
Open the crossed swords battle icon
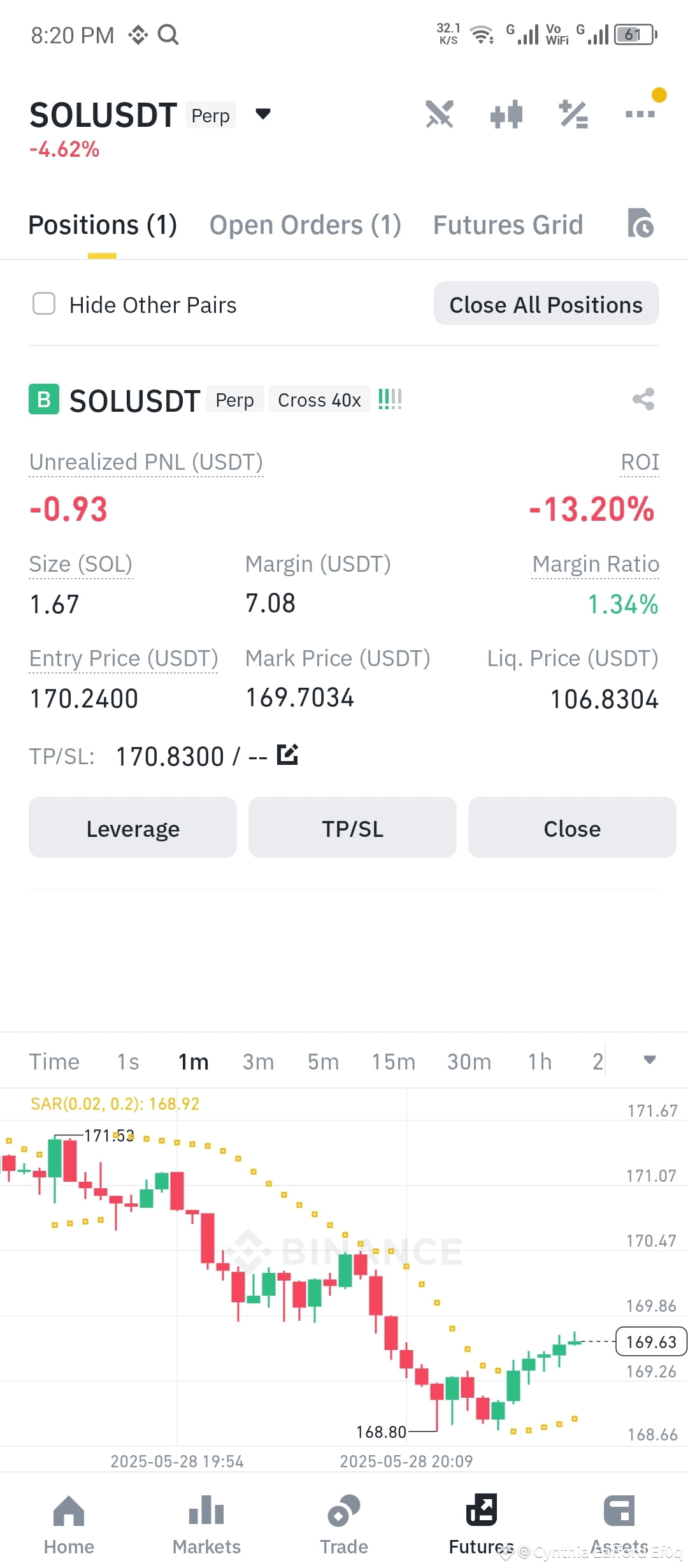point(440,114)
